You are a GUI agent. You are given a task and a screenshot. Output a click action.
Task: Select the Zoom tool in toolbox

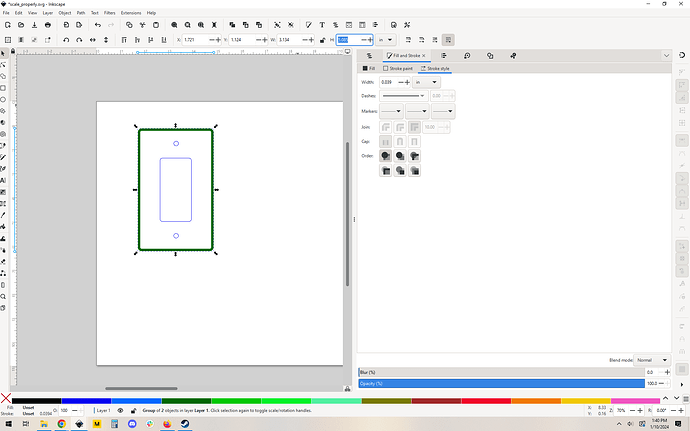click(3, 296)
